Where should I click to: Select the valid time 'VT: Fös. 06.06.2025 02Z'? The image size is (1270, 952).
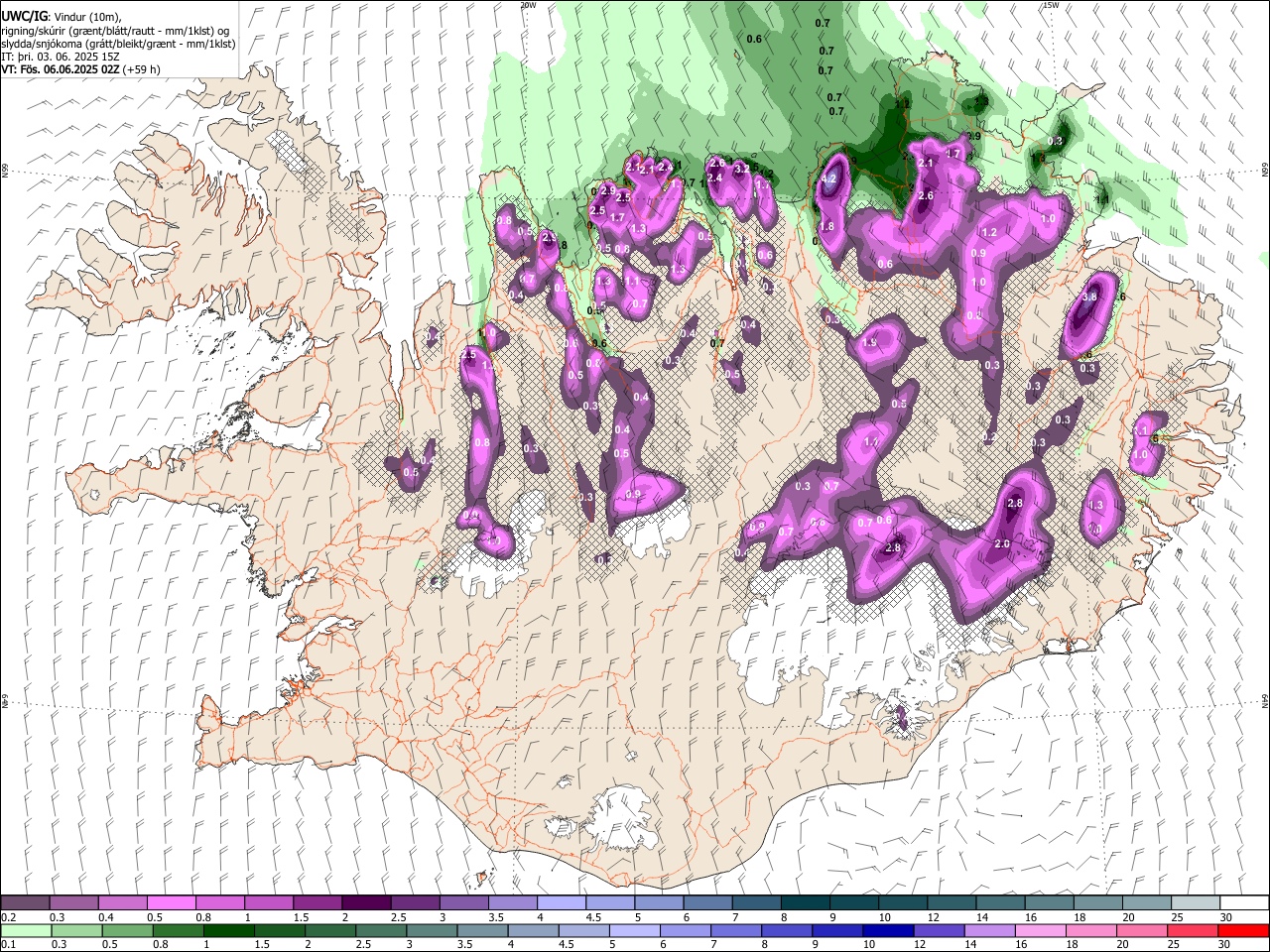61,69
